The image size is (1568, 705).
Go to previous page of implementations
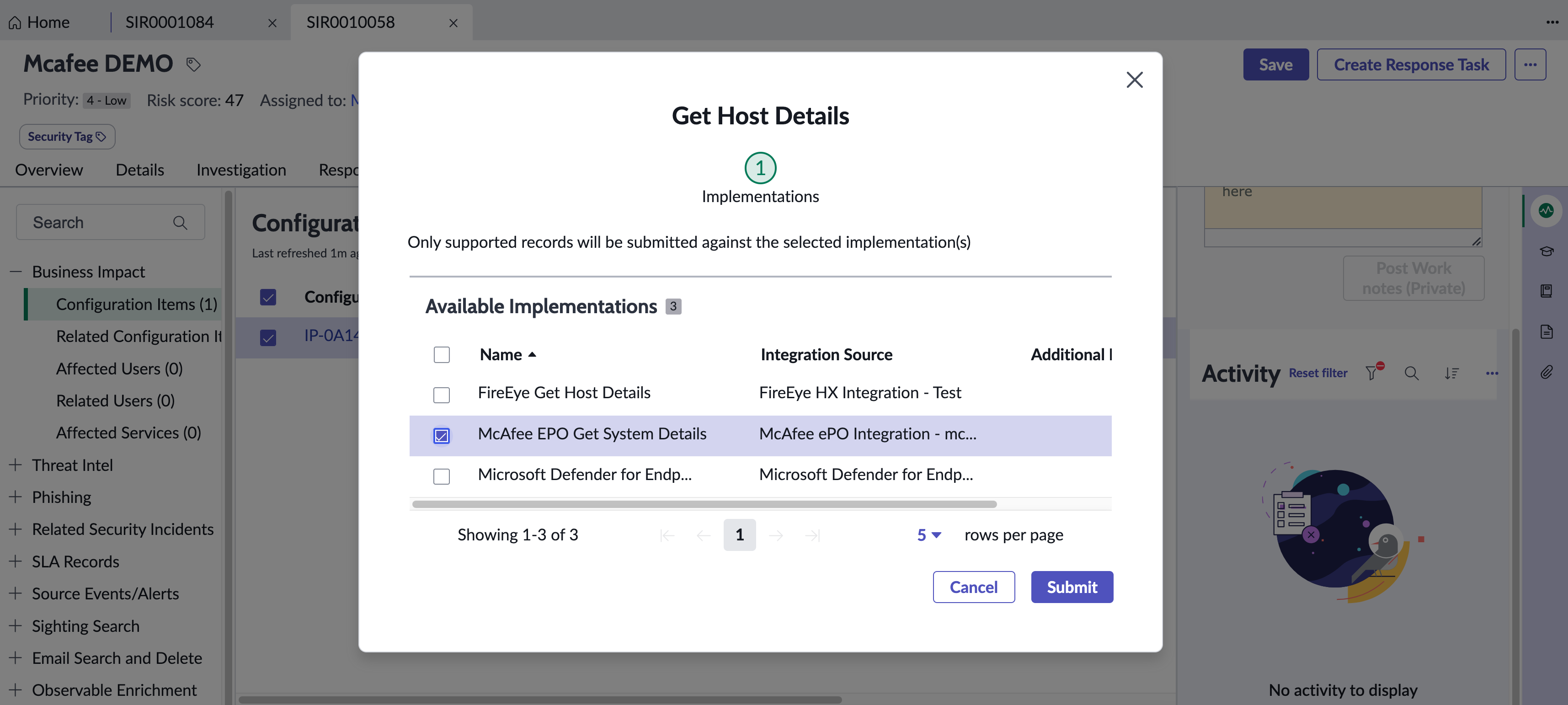point(703,535)
